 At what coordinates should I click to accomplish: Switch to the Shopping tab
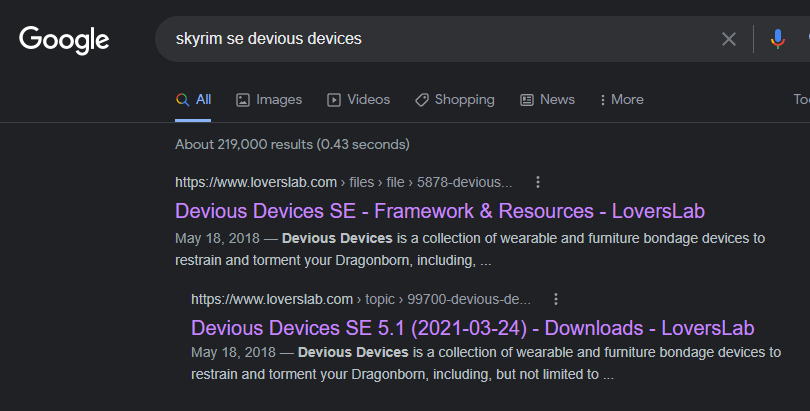point(455,100)
